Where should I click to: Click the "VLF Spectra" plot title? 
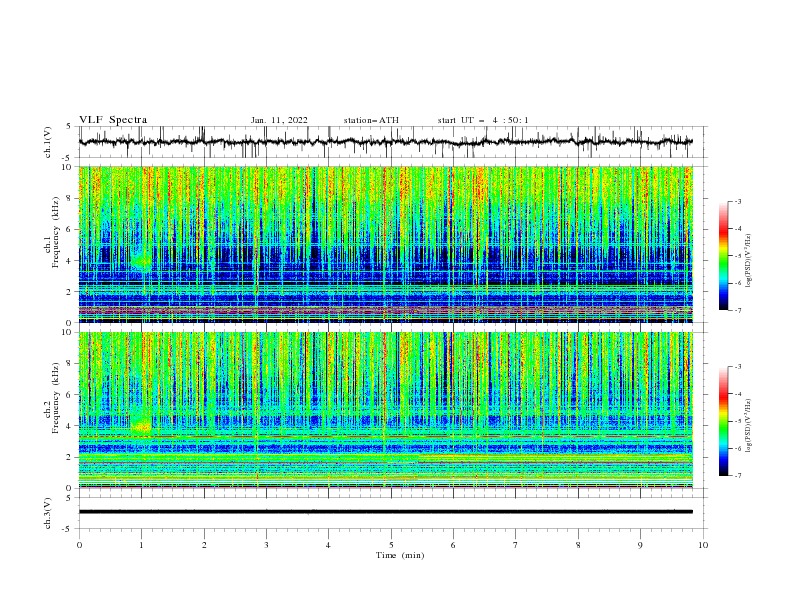click(113, 120)
